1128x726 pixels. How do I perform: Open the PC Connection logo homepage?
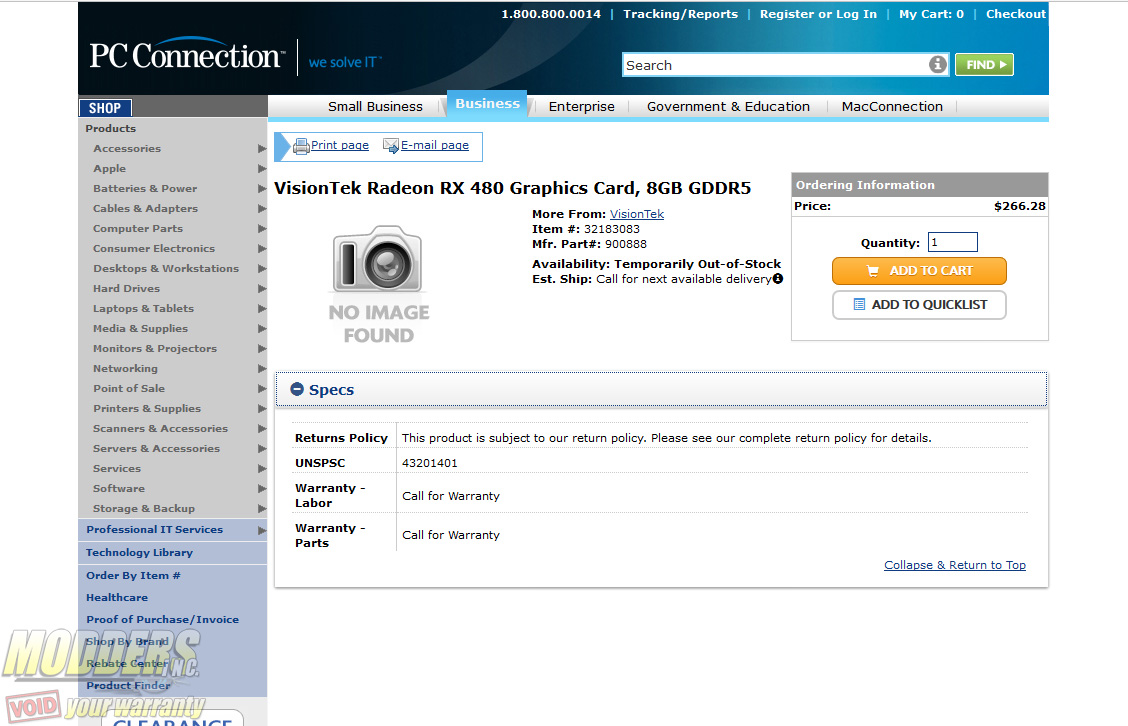(x=187, y=55)
